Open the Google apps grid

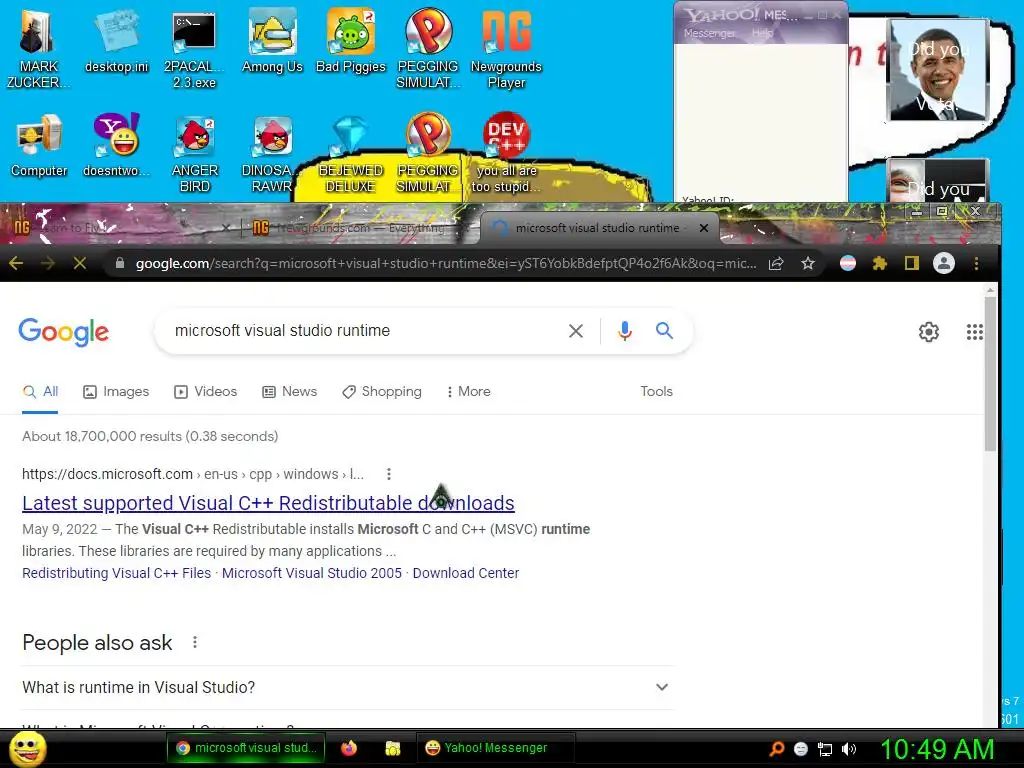point(974,332)
